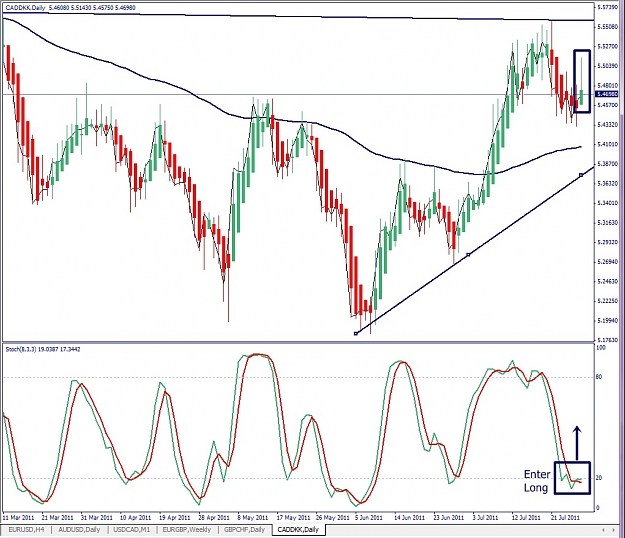This screenshot has width=625, height=538.
Task: Switch to the EURGBP,Weekly tab
Action: pos(187,530)
